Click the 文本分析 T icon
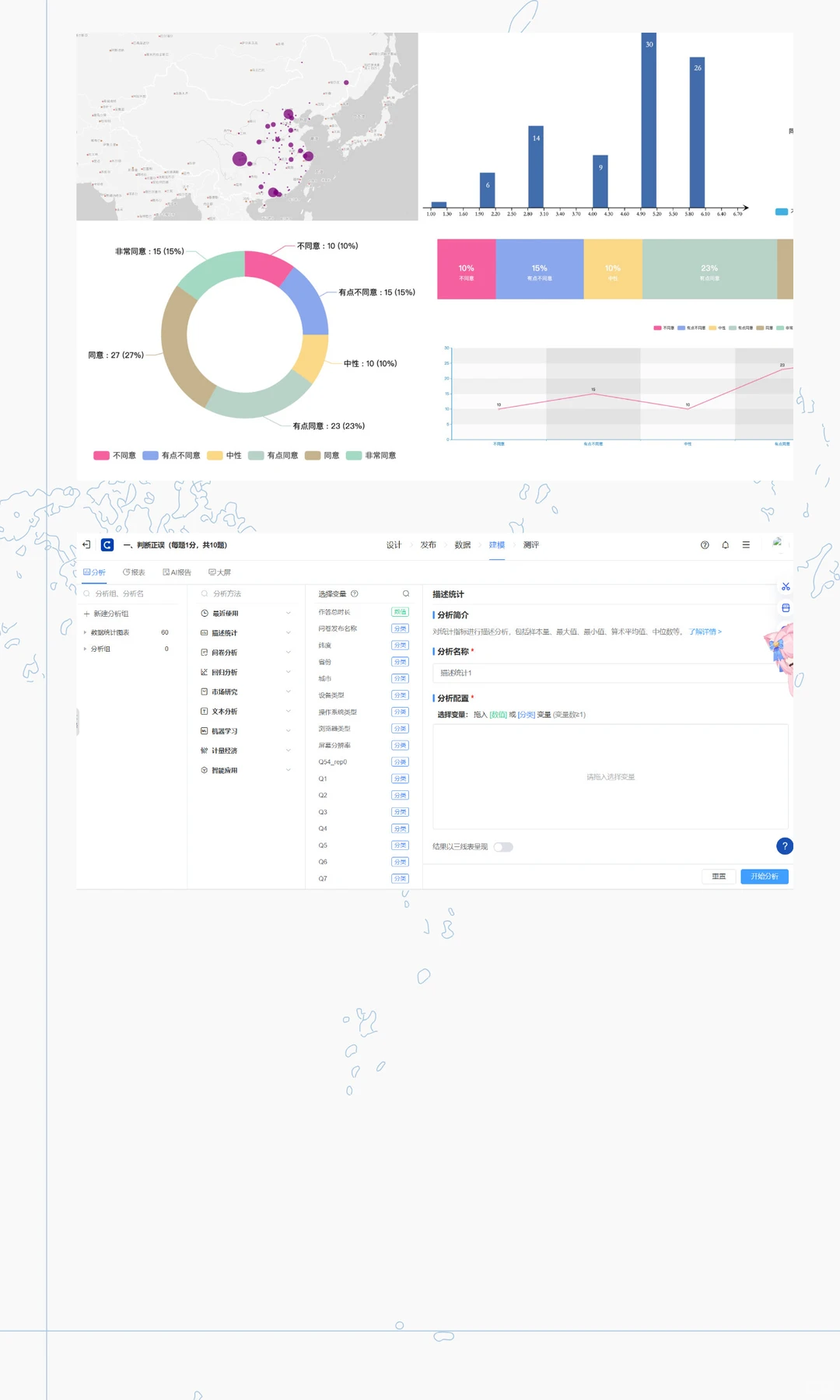Image resolution: width=840 pixels, height=1400 pixels. point(205,712)
